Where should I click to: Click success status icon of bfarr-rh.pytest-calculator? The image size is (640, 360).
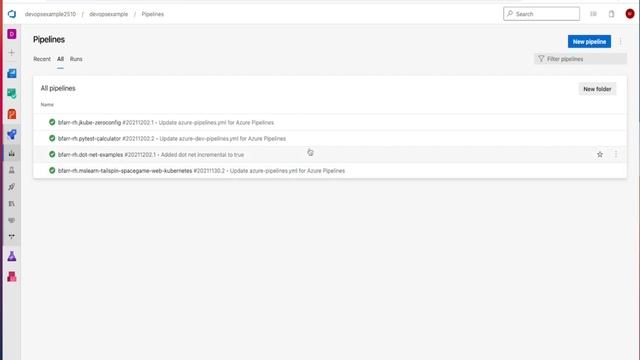tap(52, 138)
